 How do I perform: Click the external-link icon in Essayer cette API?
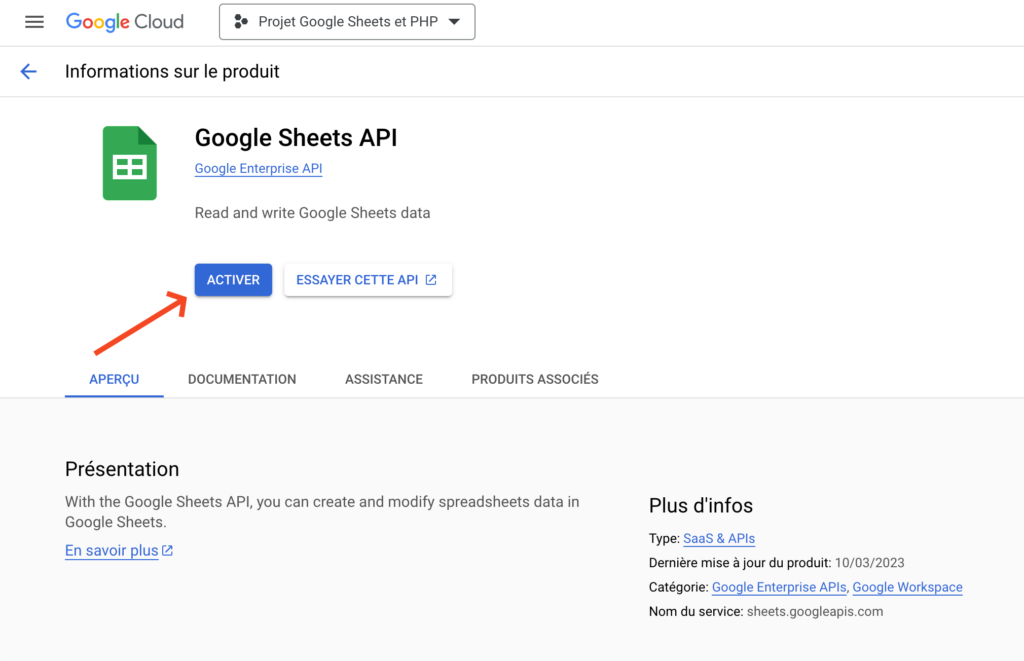[x=431, y=280]
